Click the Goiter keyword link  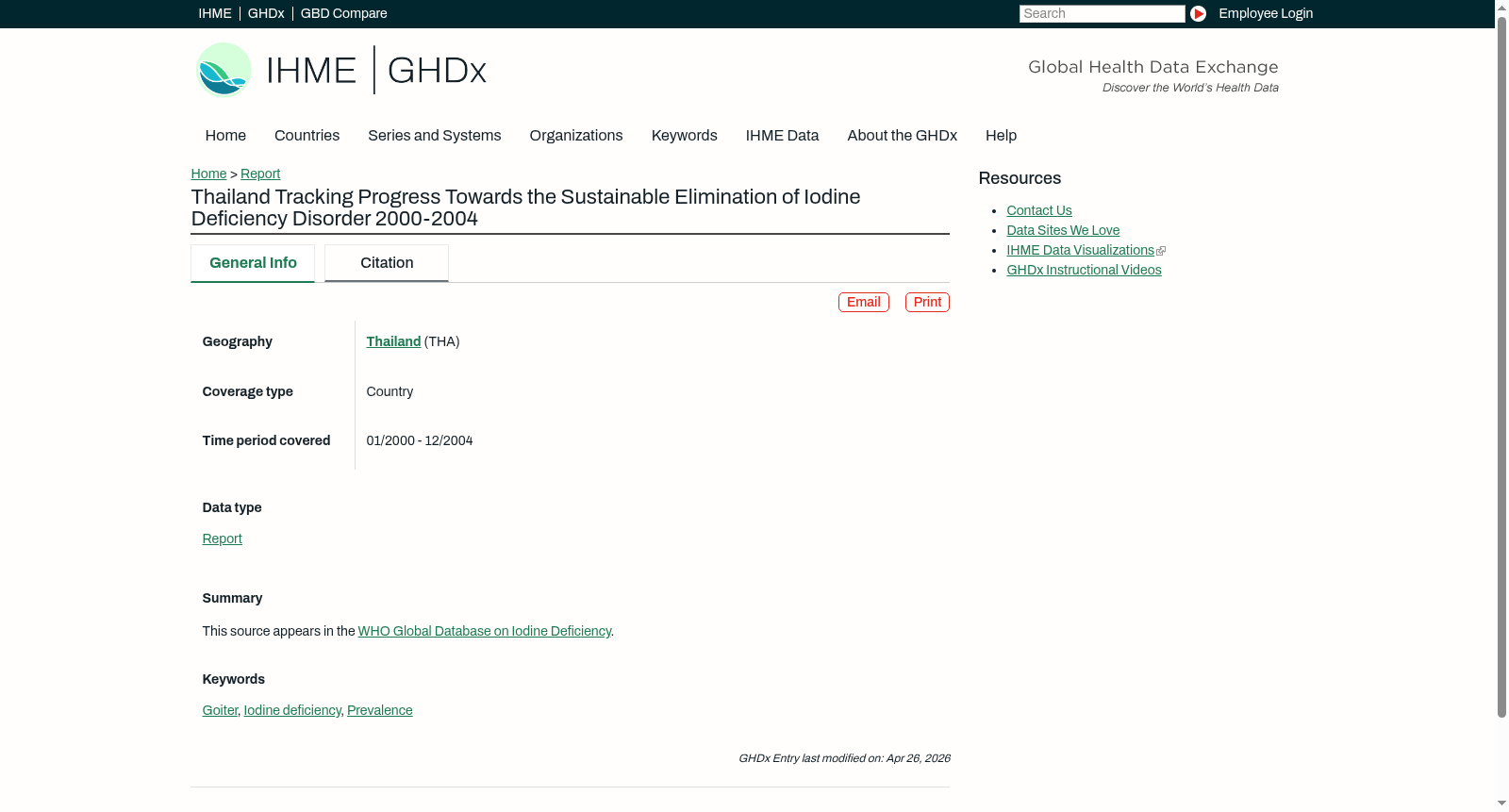click(220, 710)
